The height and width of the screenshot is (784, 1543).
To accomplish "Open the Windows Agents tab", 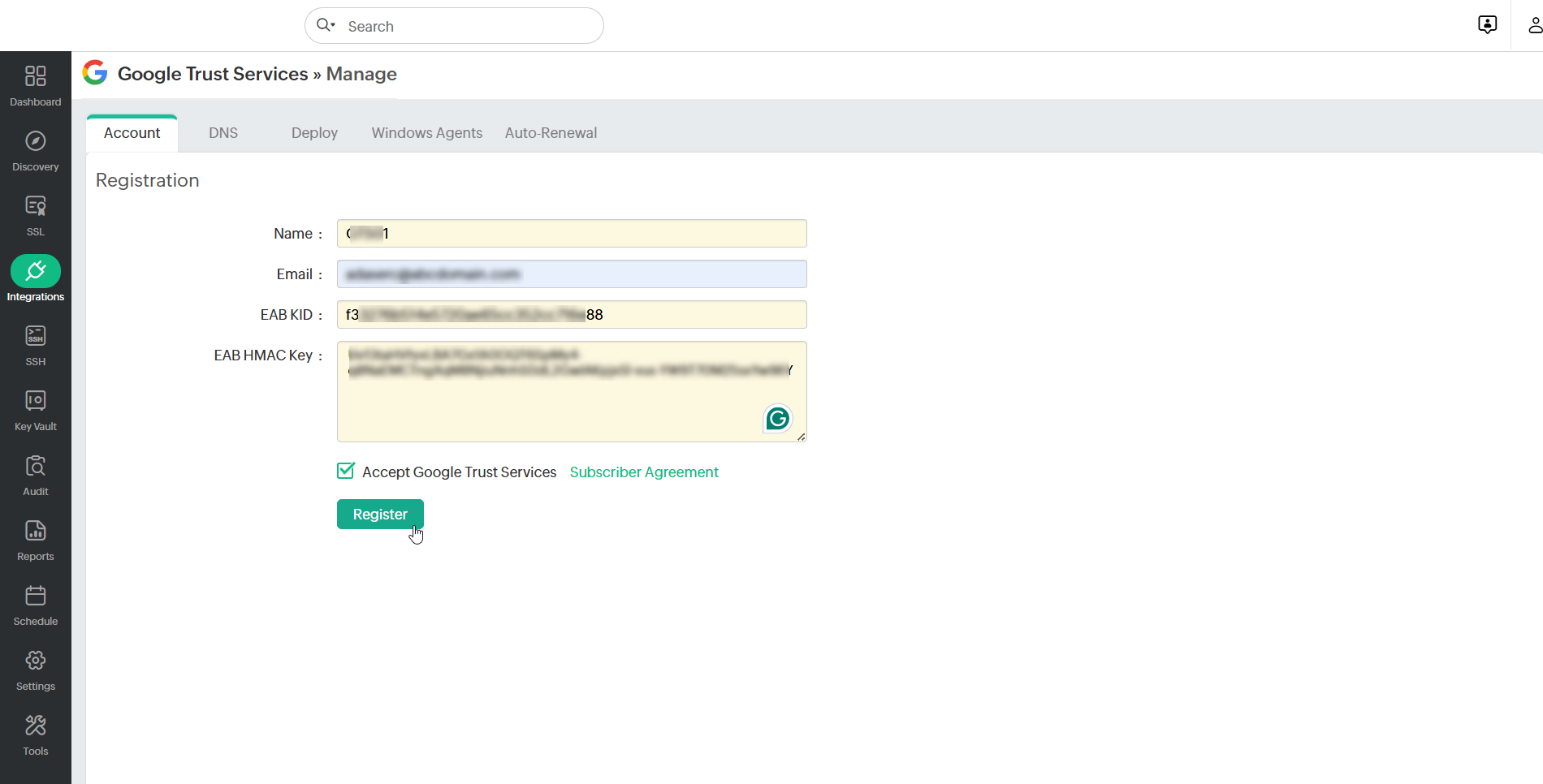I will pyautogui.click(x=427, y=133).
